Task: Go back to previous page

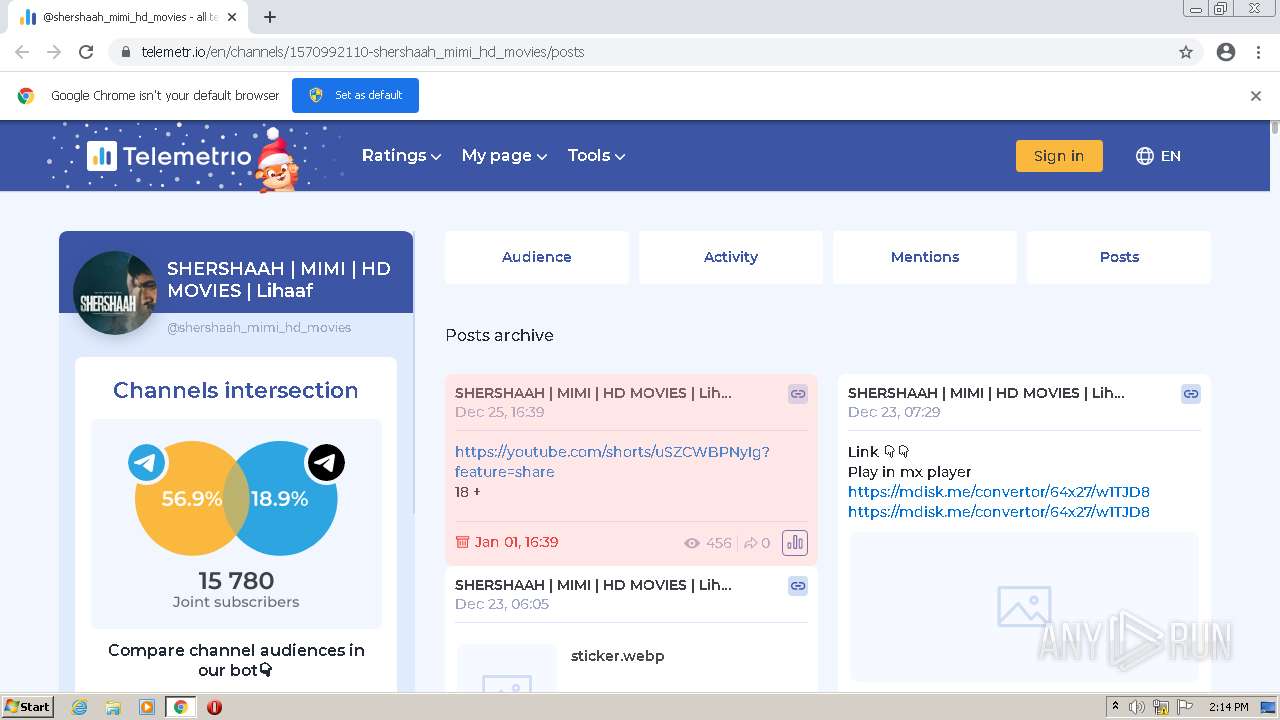Action: coord(22,52)
